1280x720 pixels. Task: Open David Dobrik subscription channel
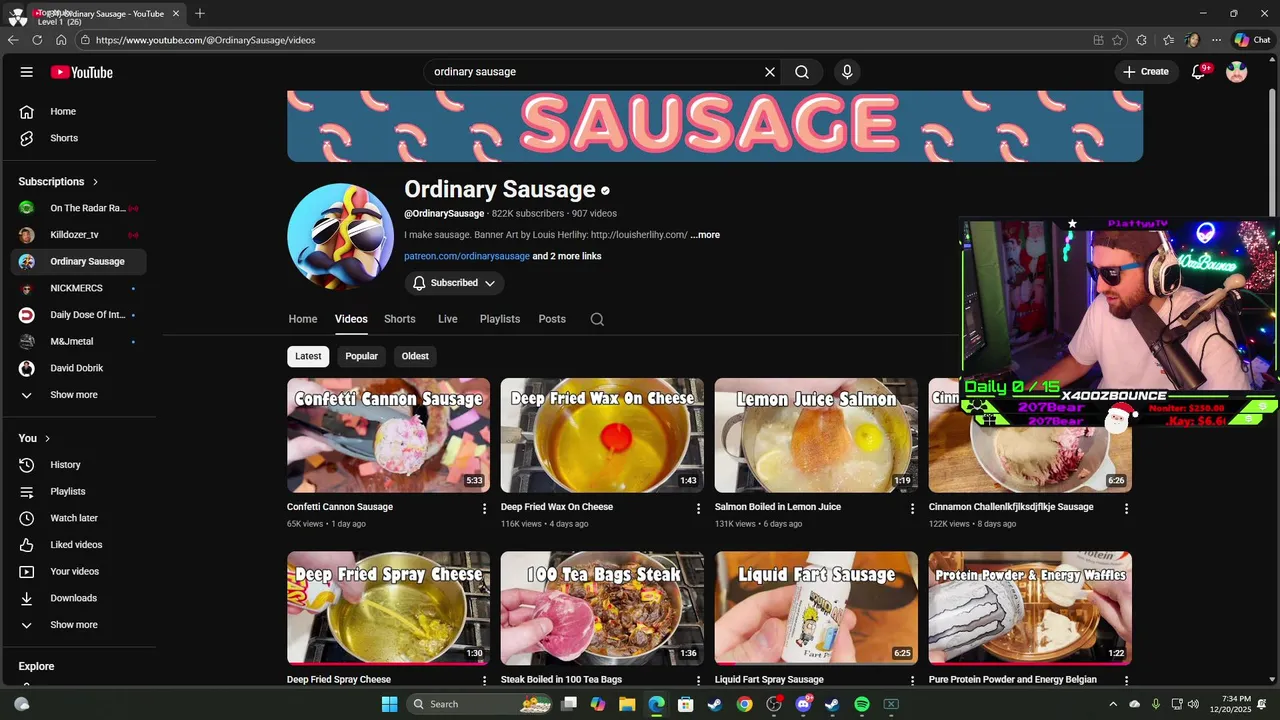[78, 368]
